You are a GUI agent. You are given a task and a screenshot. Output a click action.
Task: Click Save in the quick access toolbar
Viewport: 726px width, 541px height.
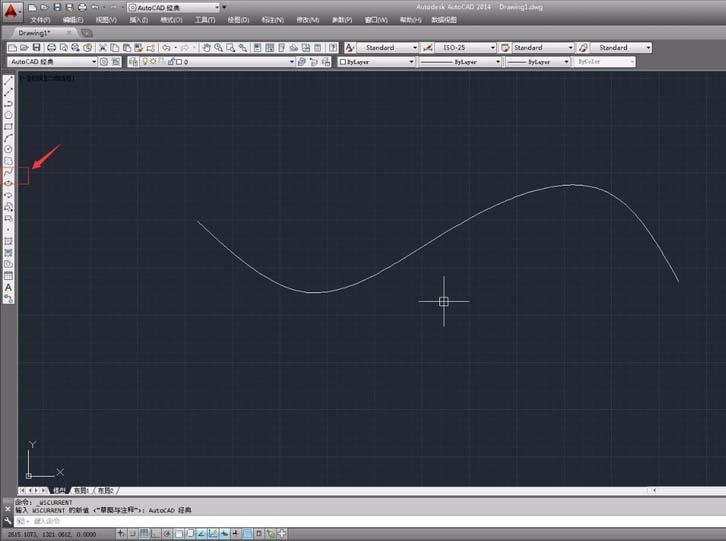click(57, 7)
